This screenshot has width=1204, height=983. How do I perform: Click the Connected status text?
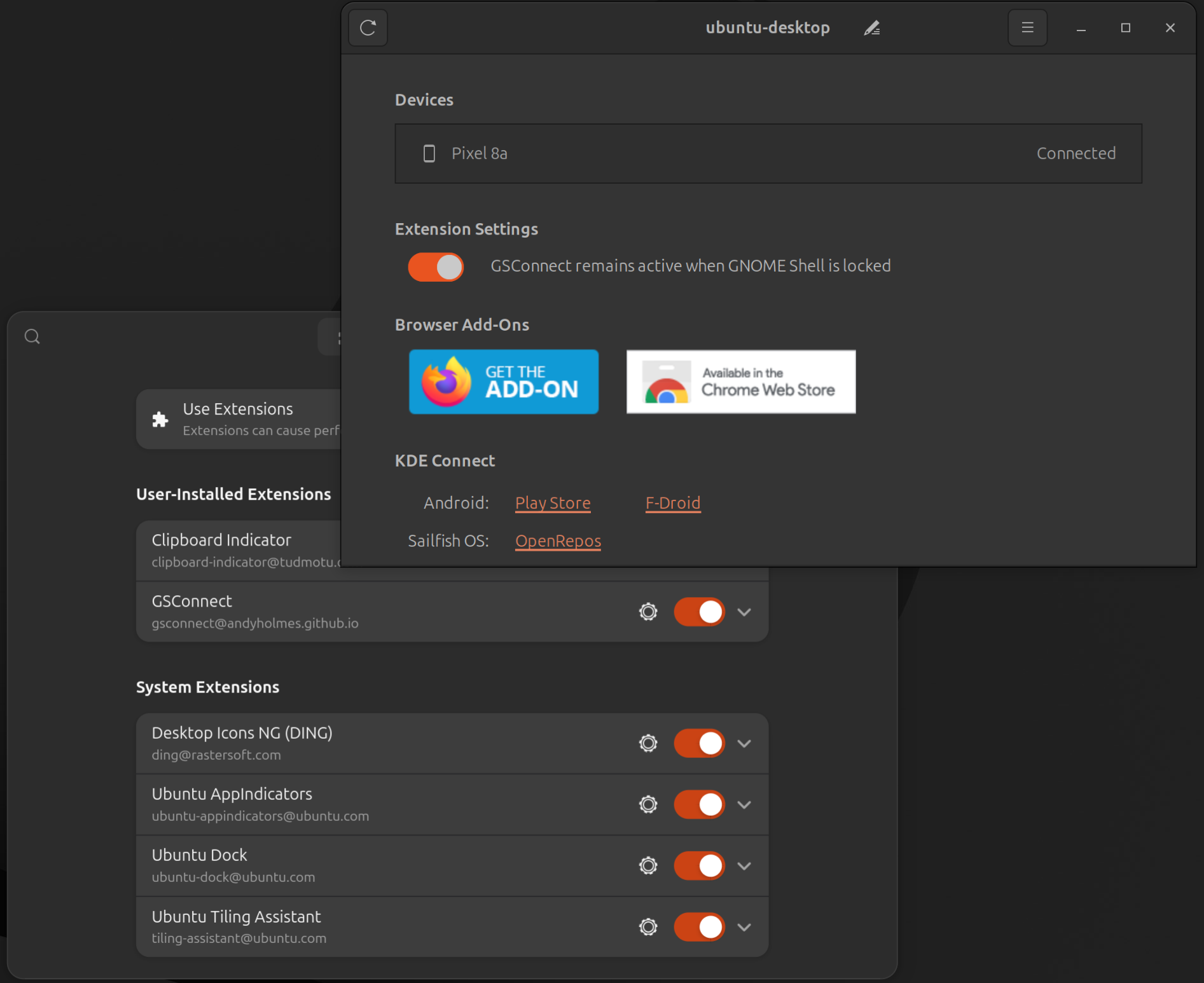coord(1076,153)
